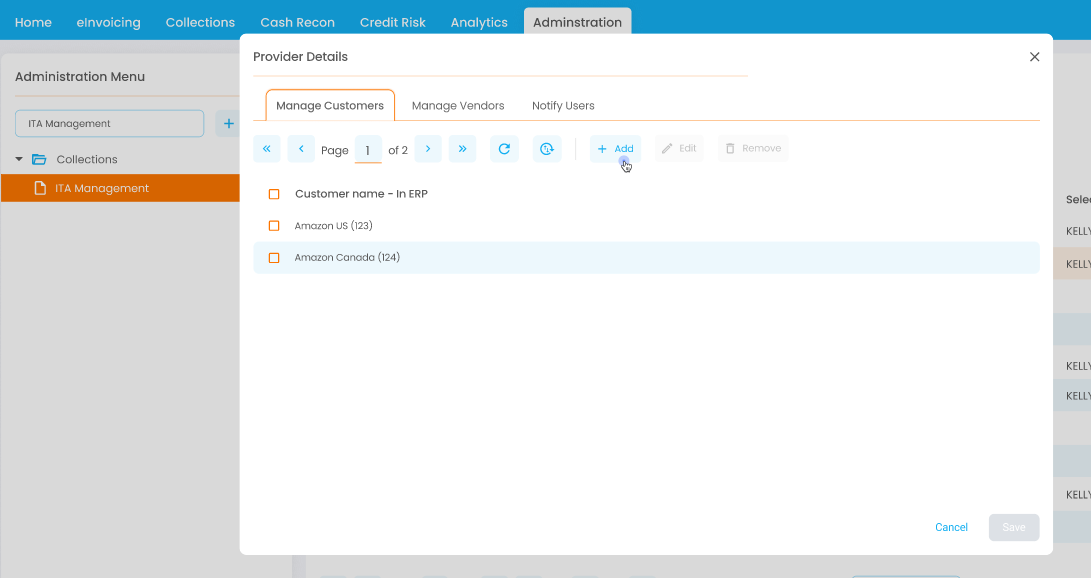Click the Save button
Screen dimensions: 1091x578
pos(1014,527)
